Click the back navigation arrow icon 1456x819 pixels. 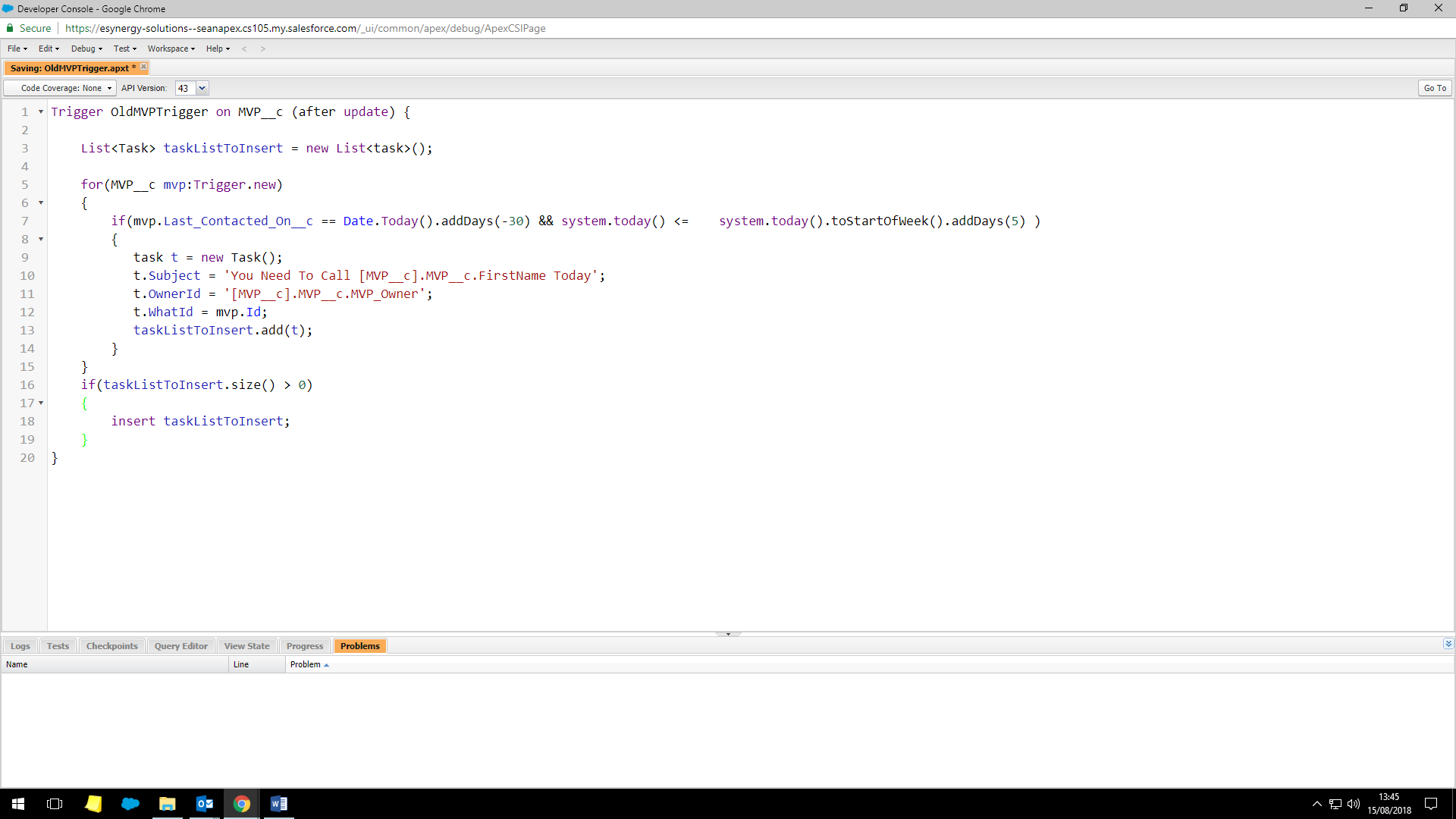pos(244,49)
